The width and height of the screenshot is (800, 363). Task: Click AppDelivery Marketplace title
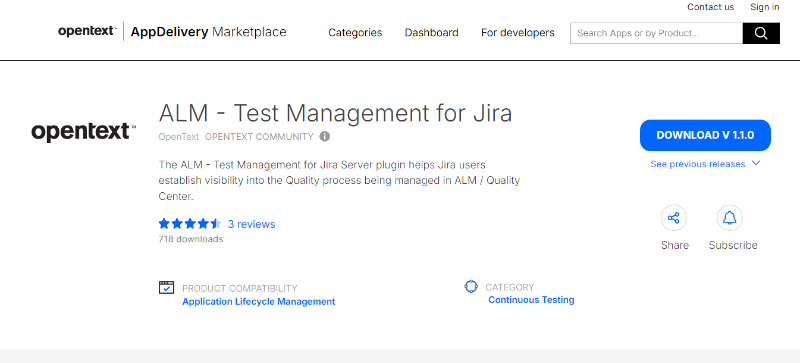(209, 32)
